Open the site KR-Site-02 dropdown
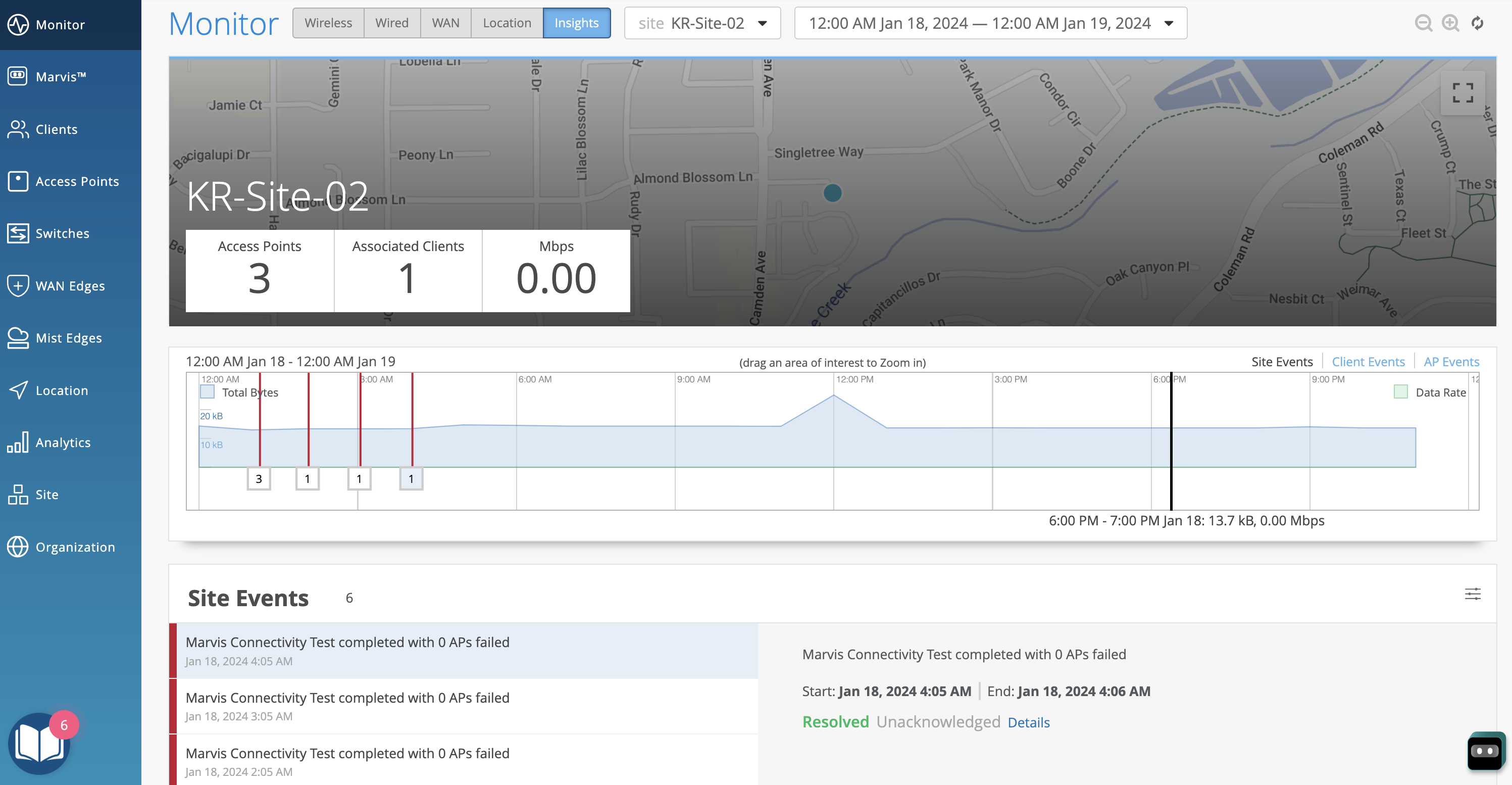Screen dimensions: 1512x785 click(702, 23)
